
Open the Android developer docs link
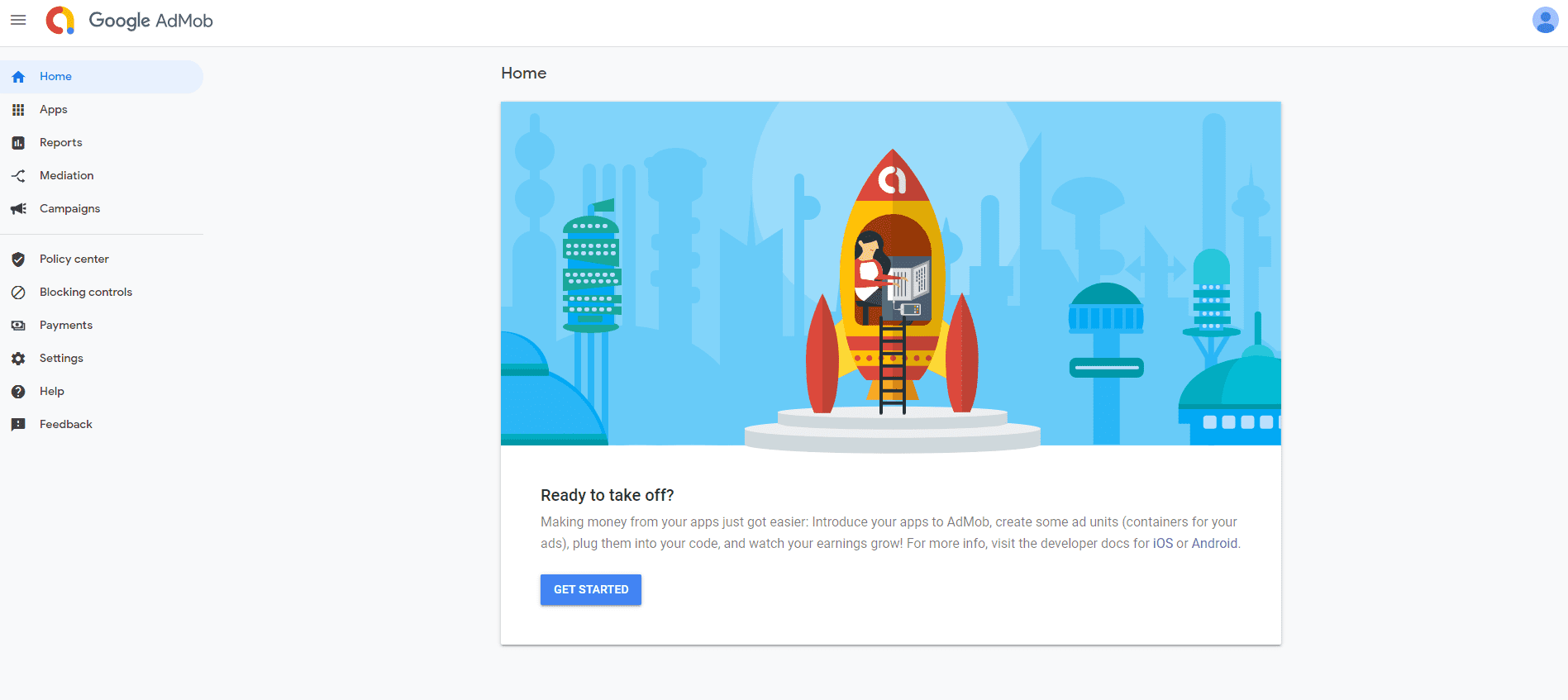1213,544
